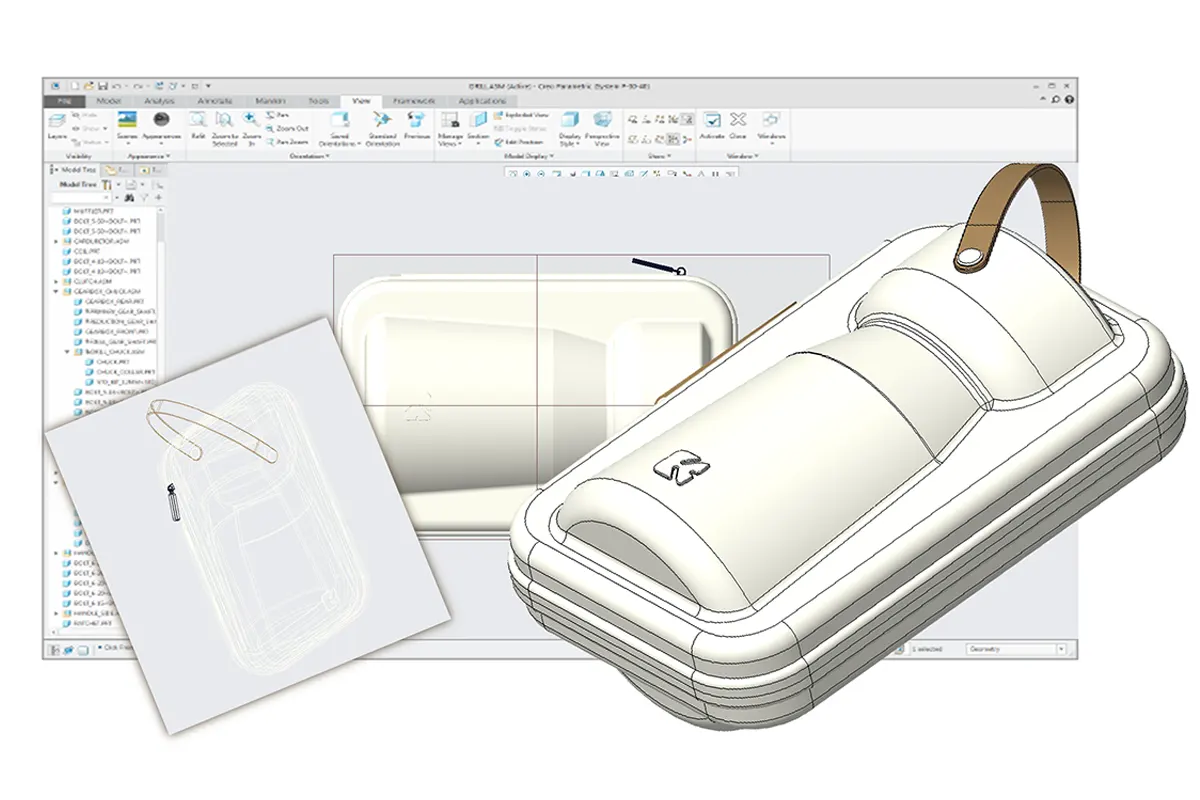1200x800 pixels.
Task: Open the Manage Views icon
Action: tap(450, 121)
